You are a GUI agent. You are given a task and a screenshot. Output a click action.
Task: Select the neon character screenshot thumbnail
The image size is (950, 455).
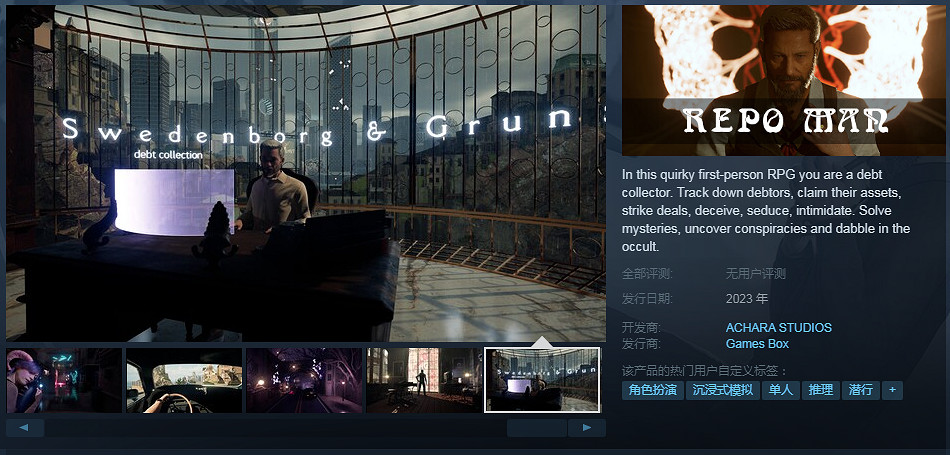(64, 380)
